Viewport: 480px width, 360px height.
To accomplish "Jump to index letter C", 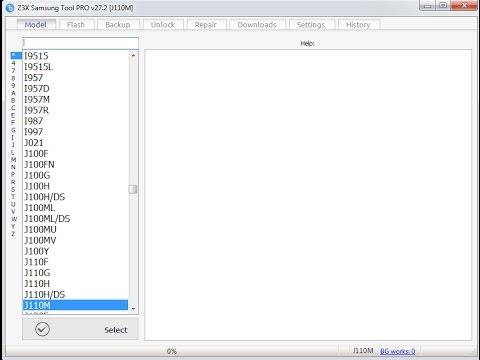I will [x=13, y=108].
